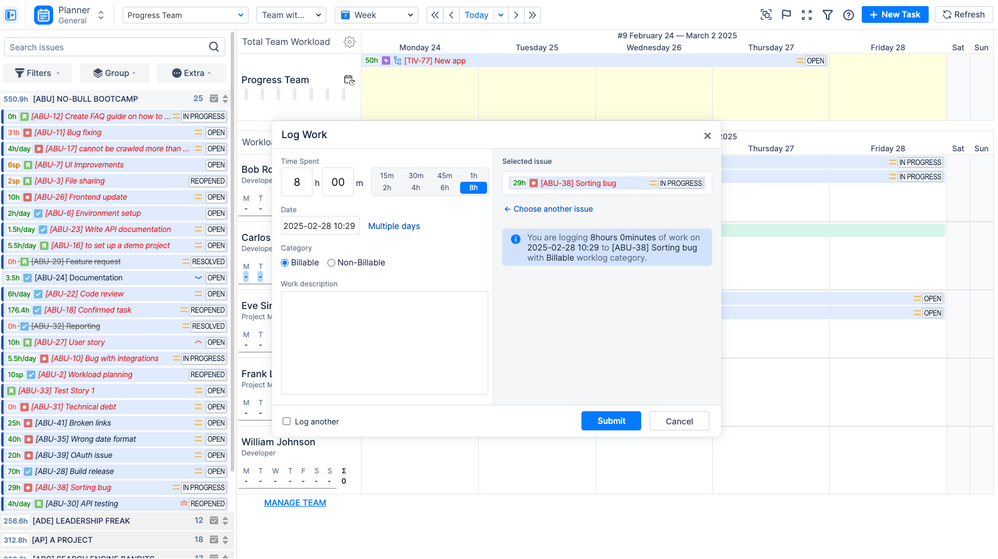Enter fullscreen mode icon

pos(807,15)
